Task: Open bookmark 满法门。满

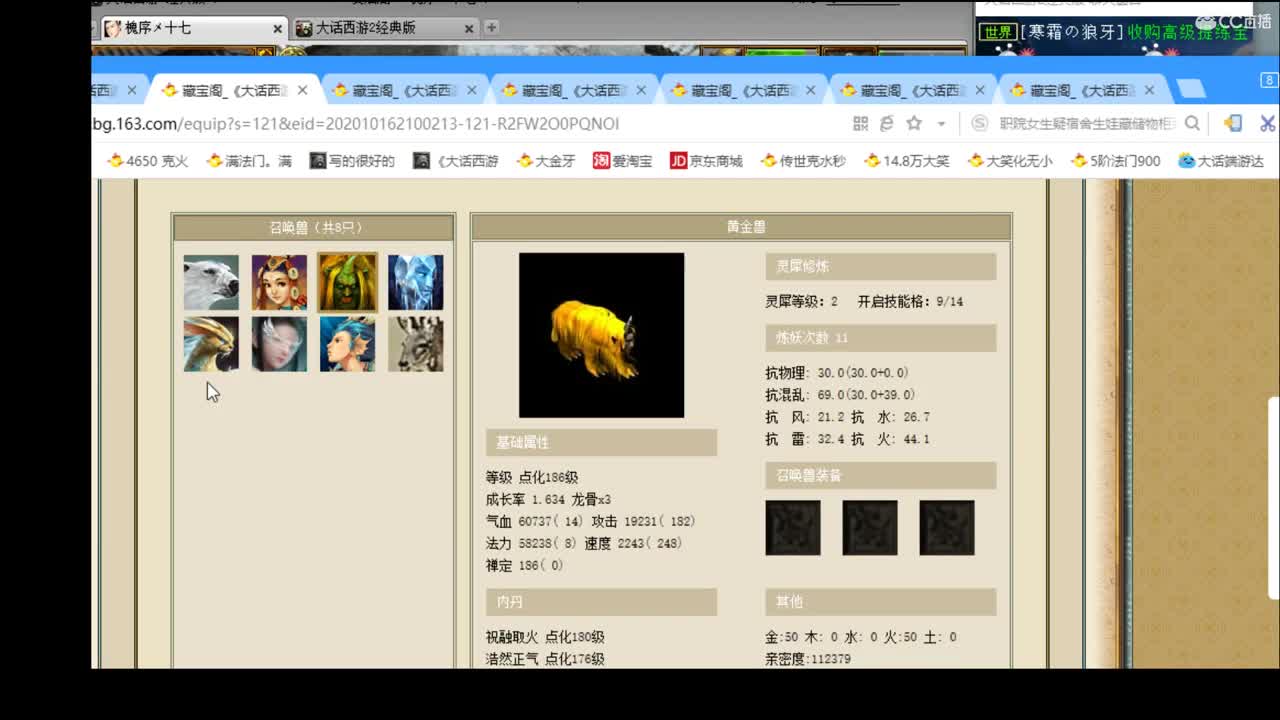Action: tap(249, 161)
